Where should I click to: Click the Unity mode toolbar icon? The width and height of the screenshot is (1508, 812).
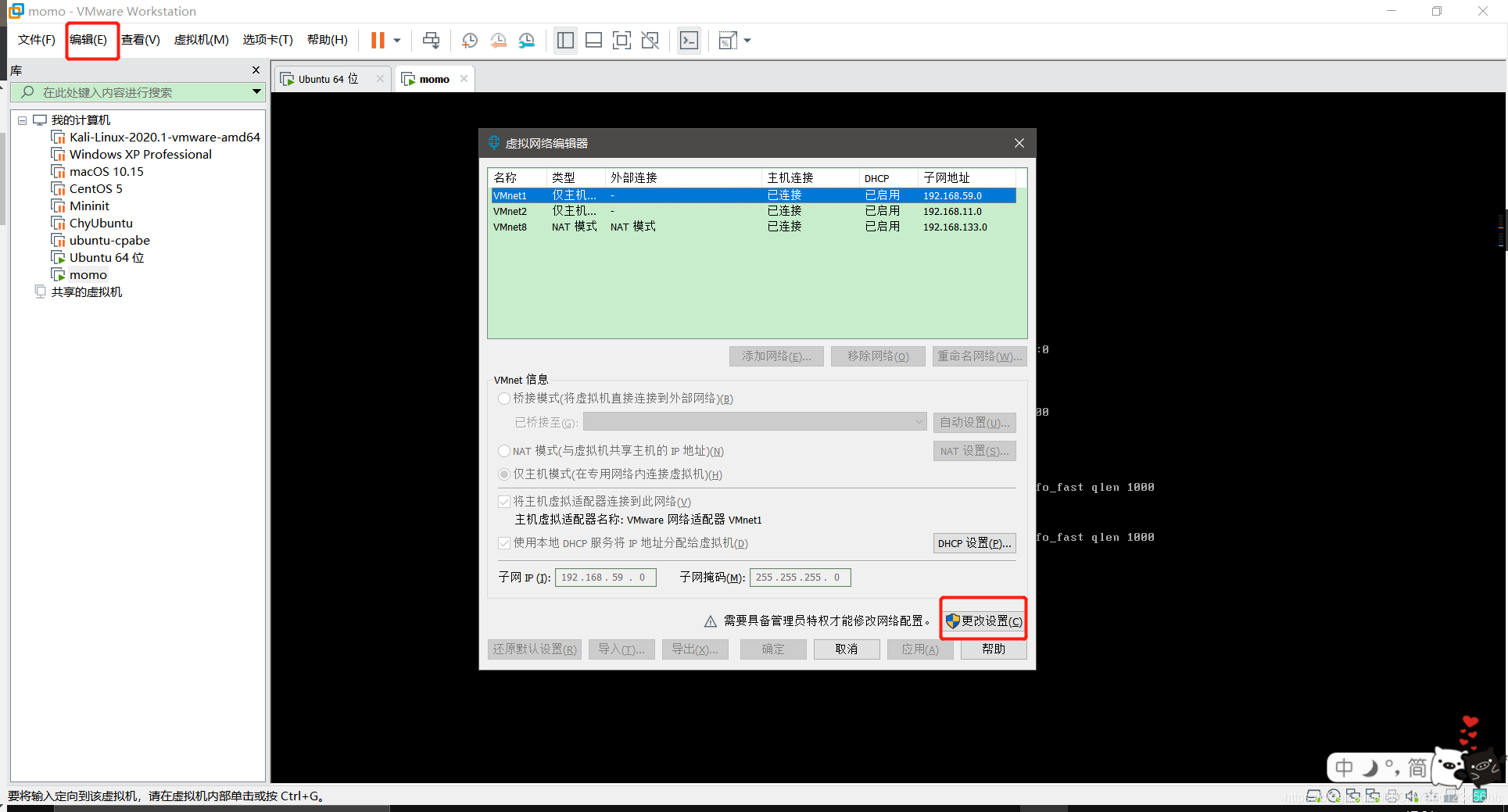[650, 41]
